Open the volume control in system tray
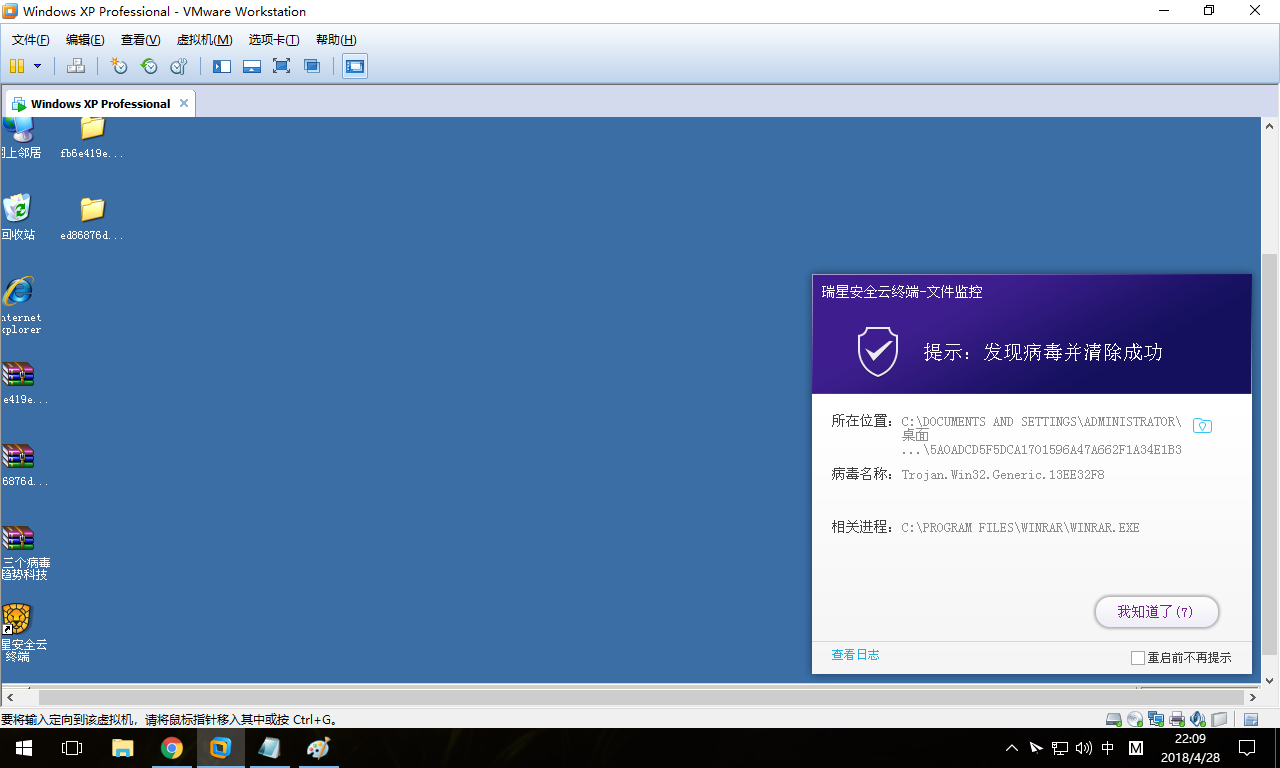Image resolution: width=1280 pixels, height=768 pixels. pyautogui.click(x=1084, y=748)
